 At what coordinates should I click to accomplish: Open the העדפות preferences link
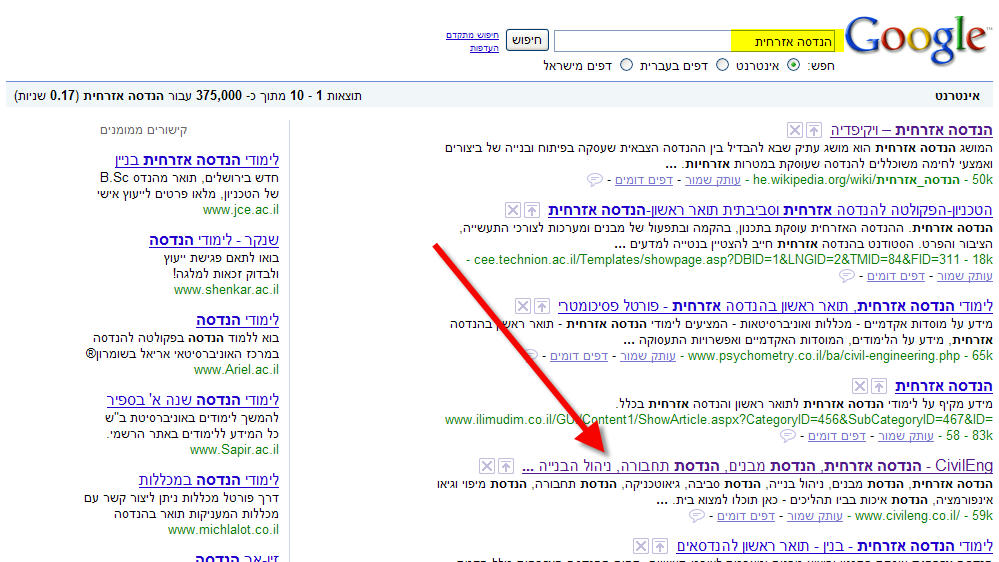point(484,48)
